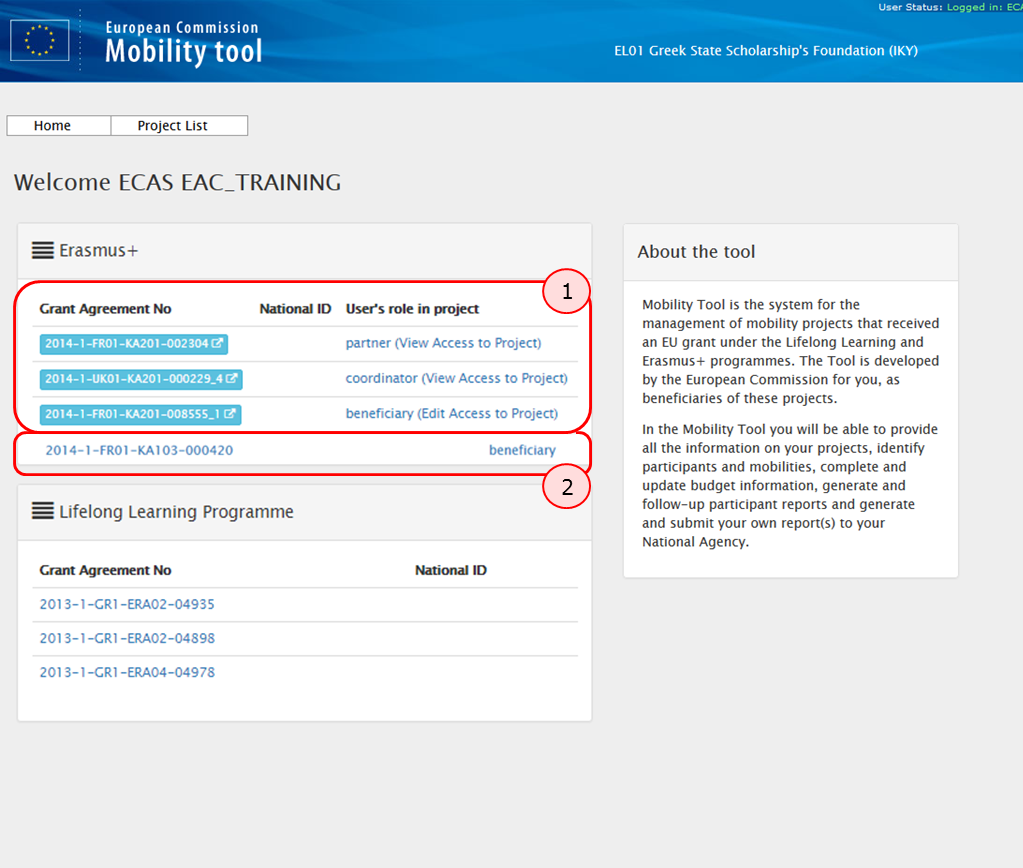Click beneficiary (Edit Access to Project) link
The width and height of the screenshot is (1023, 868).
(x=452, y=414)
